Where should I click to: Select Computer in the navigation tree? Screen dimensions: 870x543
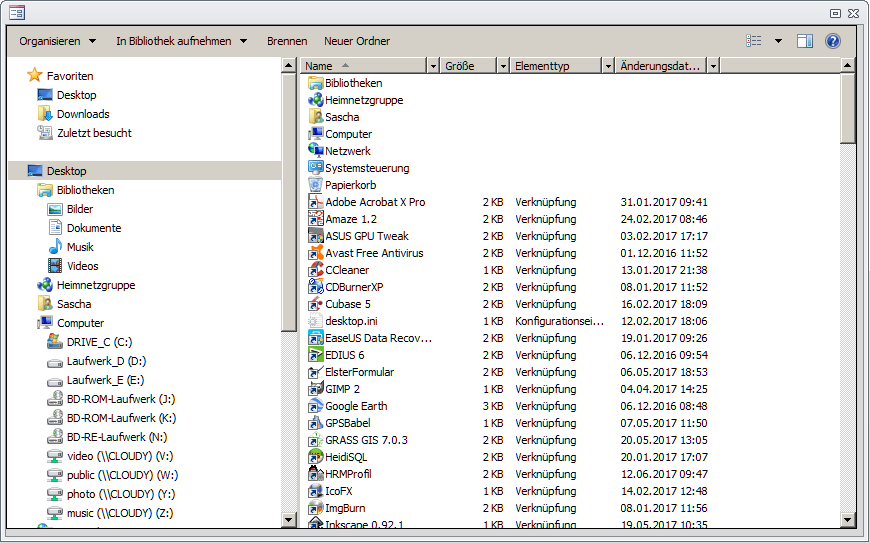pyautogui.click(x=80, y=323)
